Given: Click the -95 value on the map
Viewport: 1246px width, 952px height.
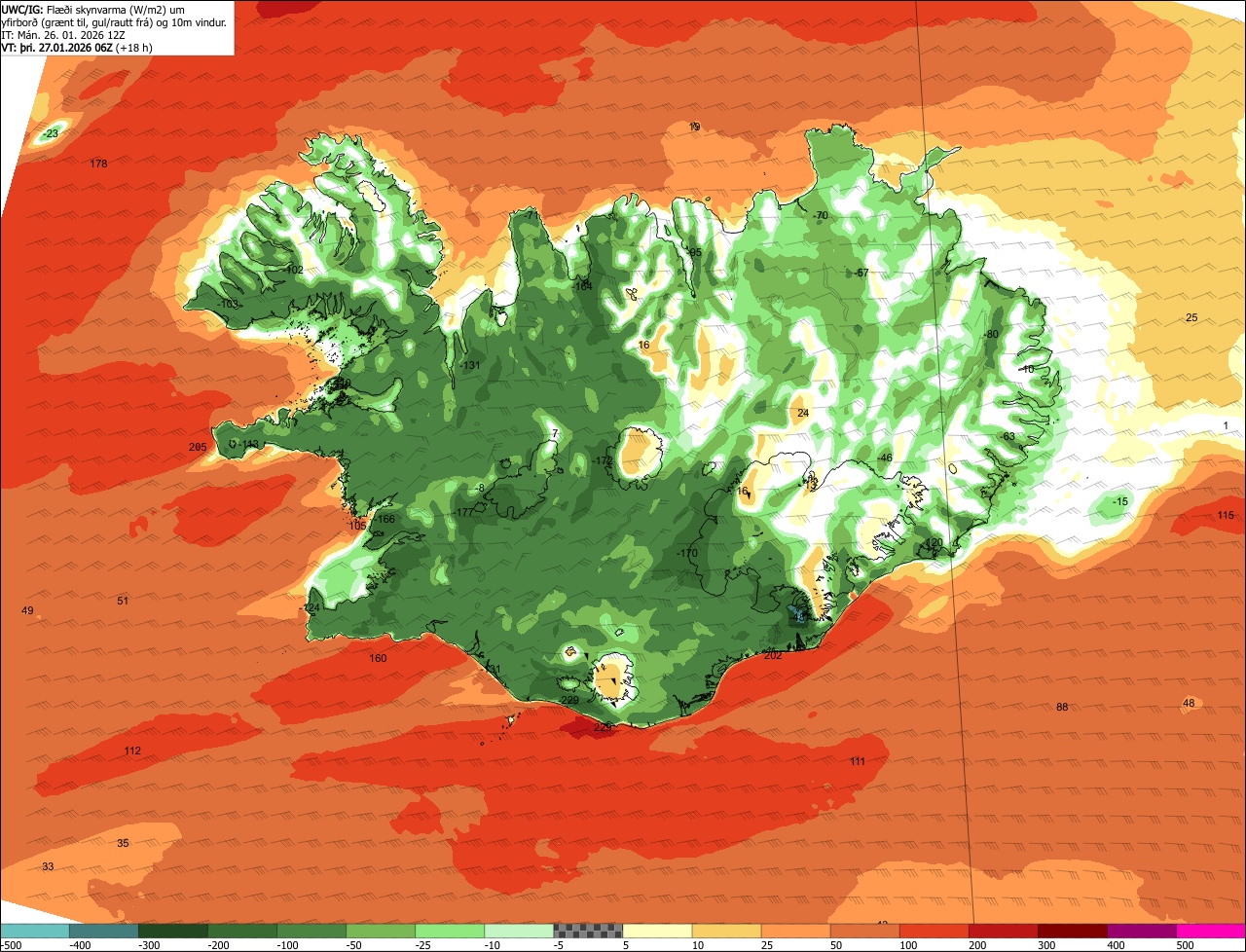Looking at the screenshot, I should 693,253.
